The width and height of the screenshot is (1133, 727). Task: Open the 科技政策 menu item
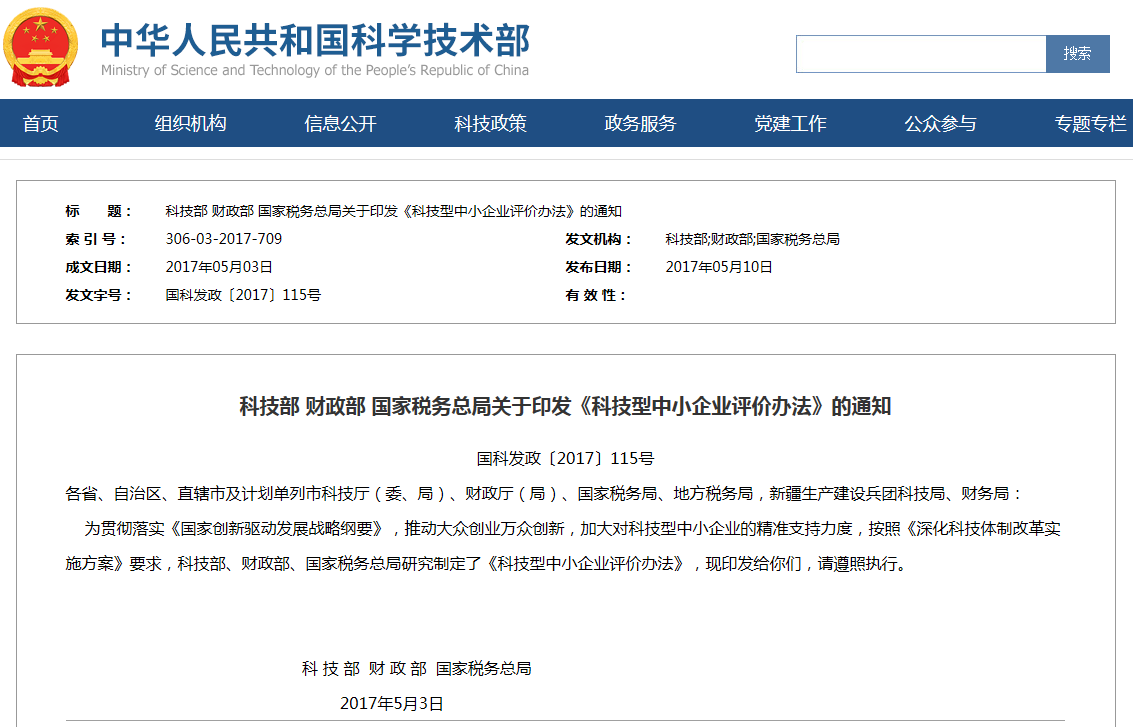tap(491, 124)
